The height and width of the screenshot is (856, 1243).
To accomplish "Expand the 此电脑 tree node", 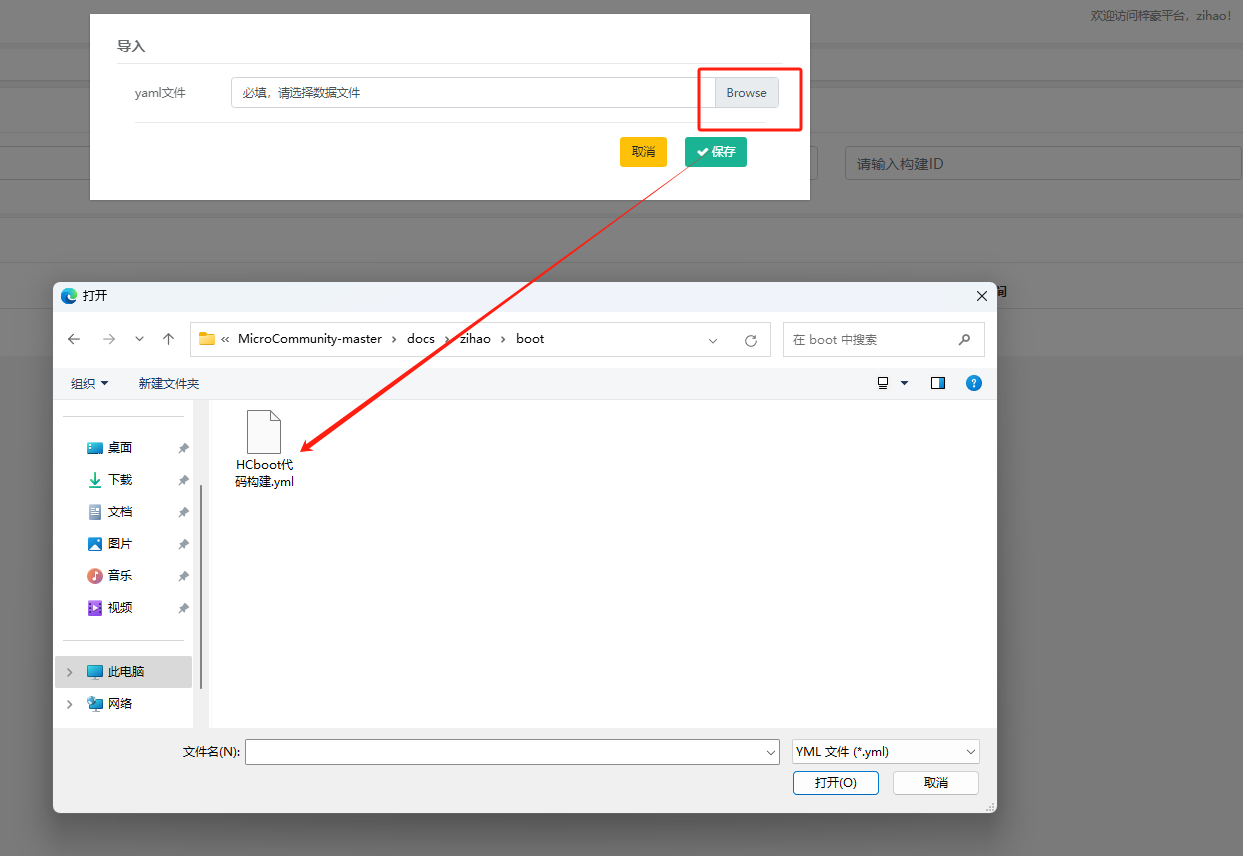I will [69, 672].
